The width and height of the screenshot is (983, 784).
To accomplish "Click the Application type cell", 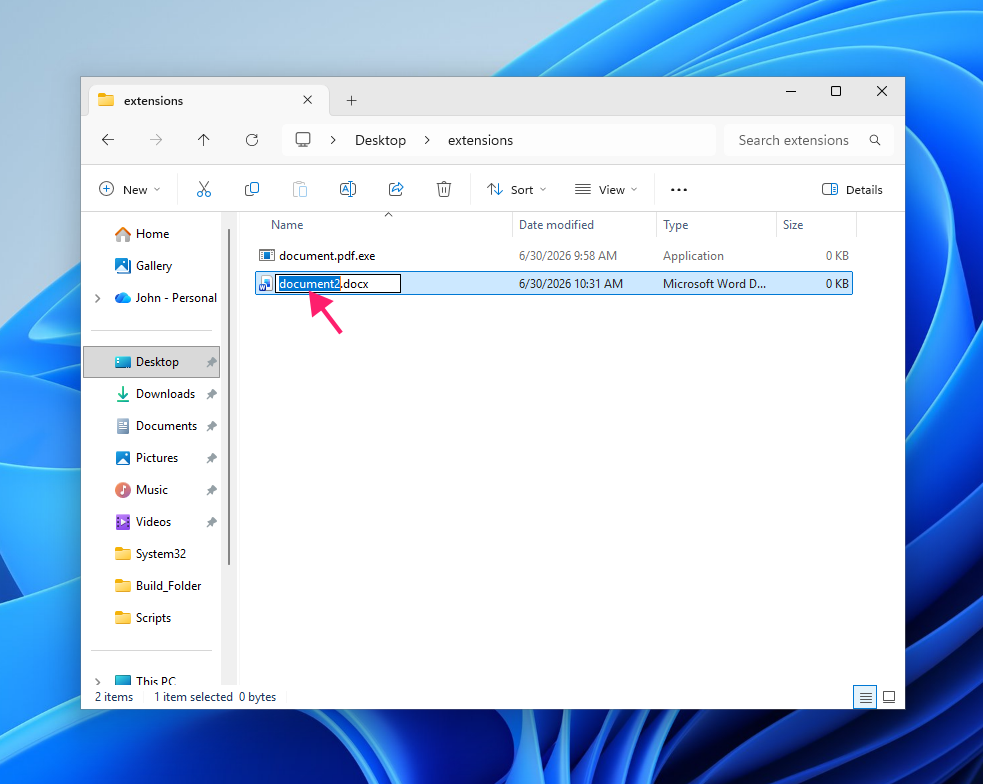I will coord(693,256).
